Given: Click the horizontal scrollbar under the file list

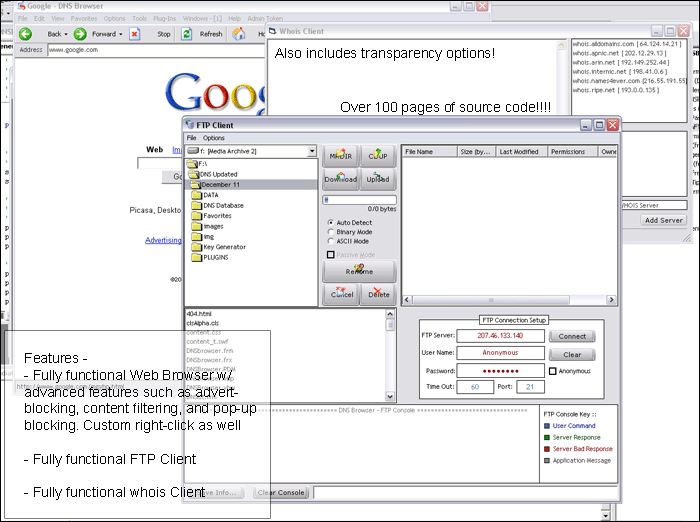Looking at the screenshot, I should pos(510,300).
